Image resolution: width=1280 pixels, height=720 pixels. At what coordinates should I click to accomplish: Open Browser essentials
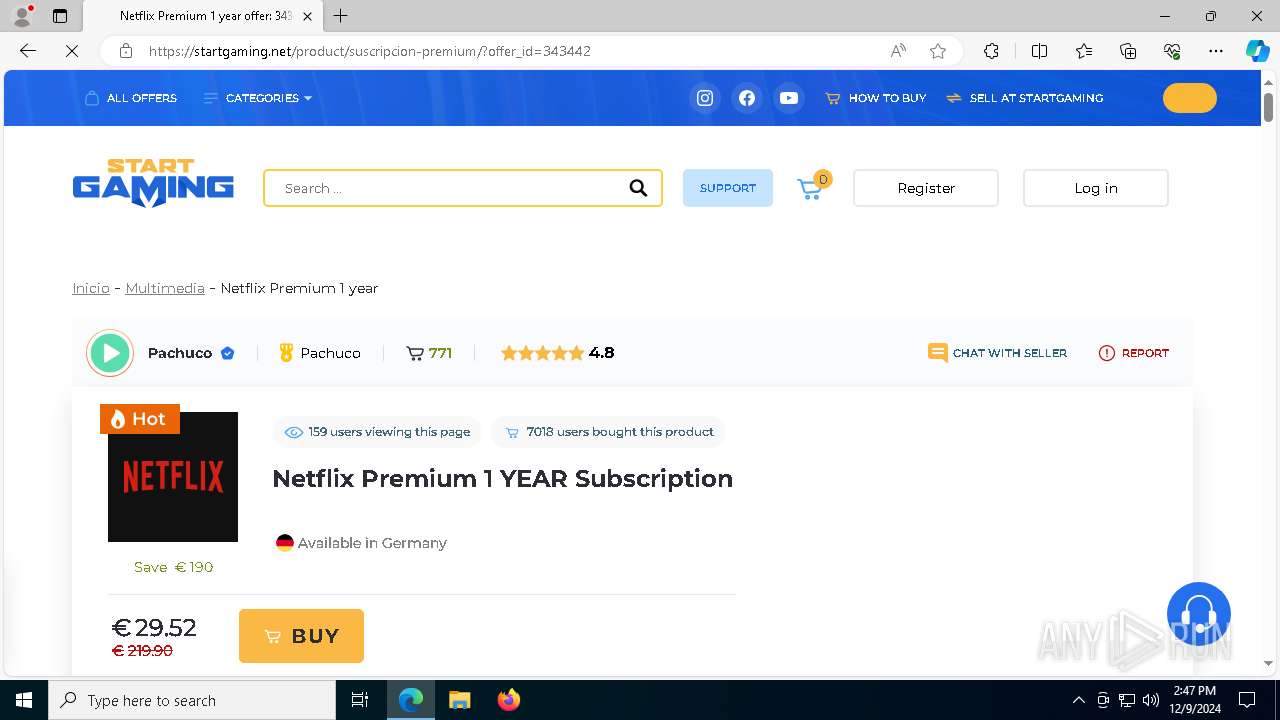(1172, 51)
